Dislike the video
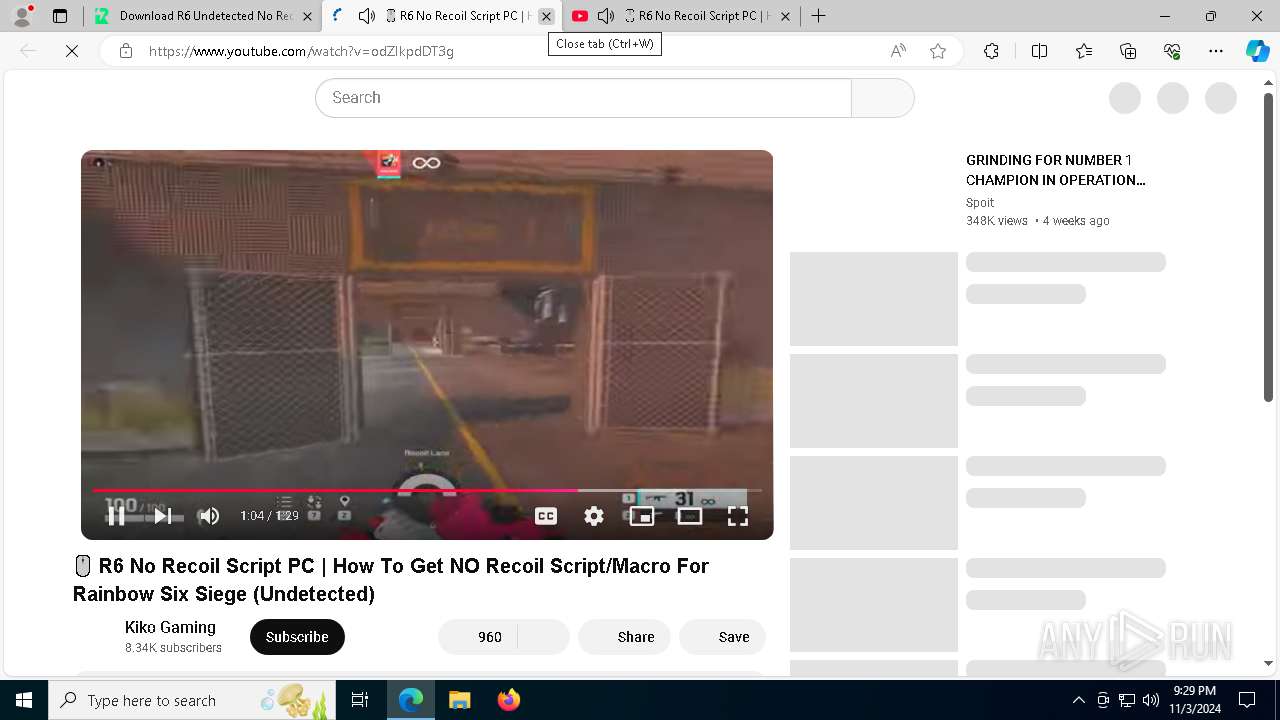The height and width of the screenshot is (720, 1280). click(x=544, y=637)
